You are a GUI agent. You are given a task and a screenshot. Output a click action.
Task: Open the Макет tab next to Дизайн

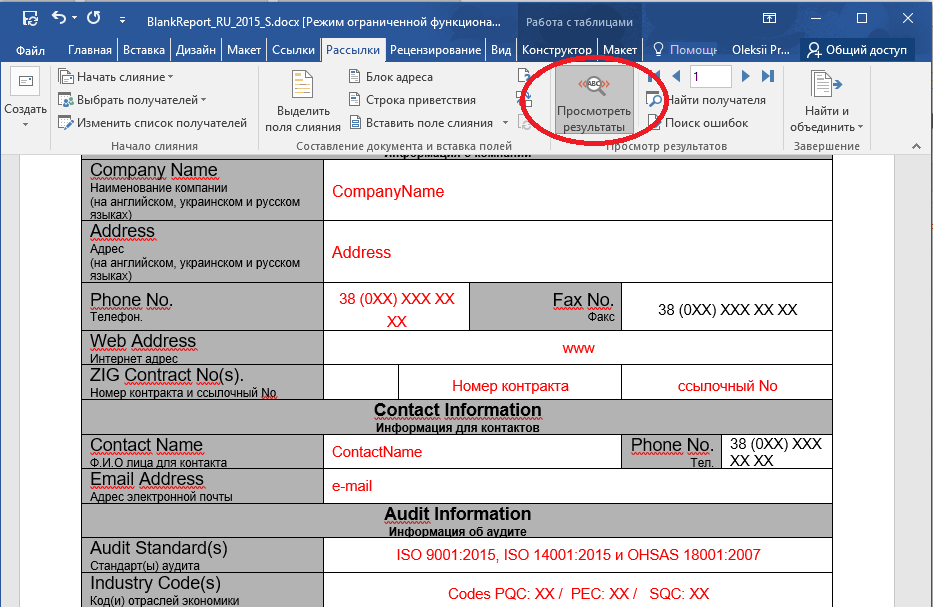244,50
